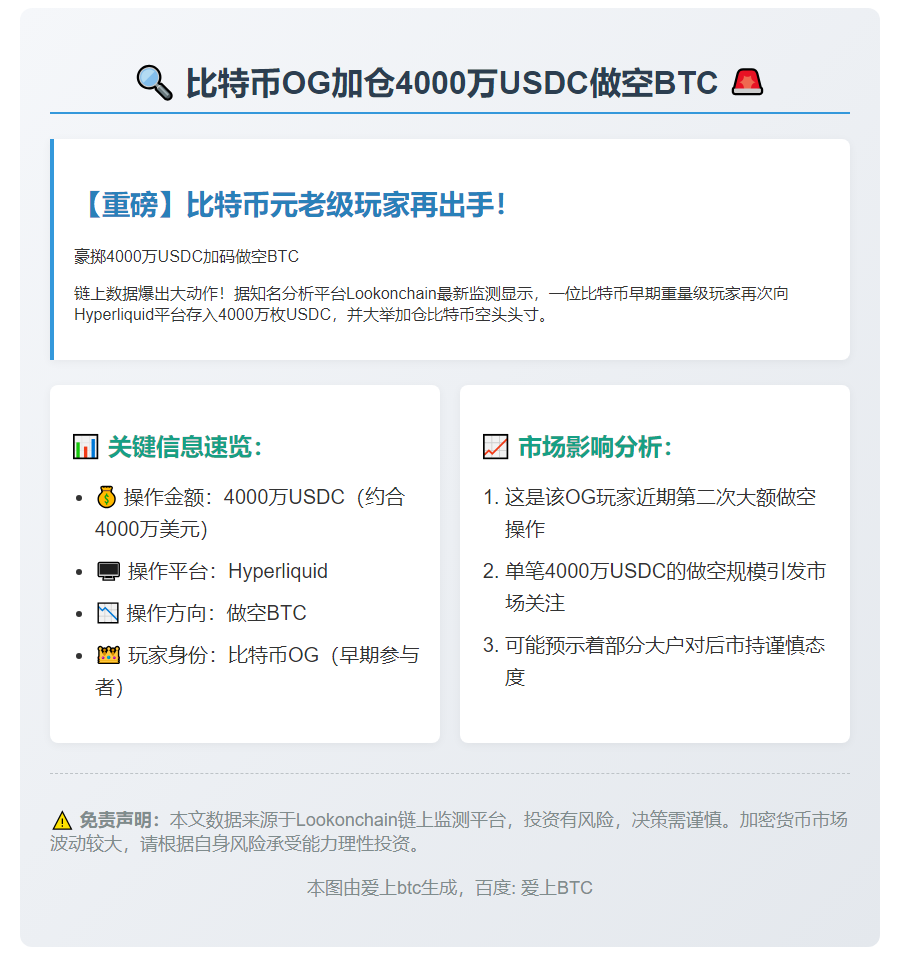Click the warning triangle icon beside 免责声明
This screenshot has width=900, height=978.
[62, 820]
